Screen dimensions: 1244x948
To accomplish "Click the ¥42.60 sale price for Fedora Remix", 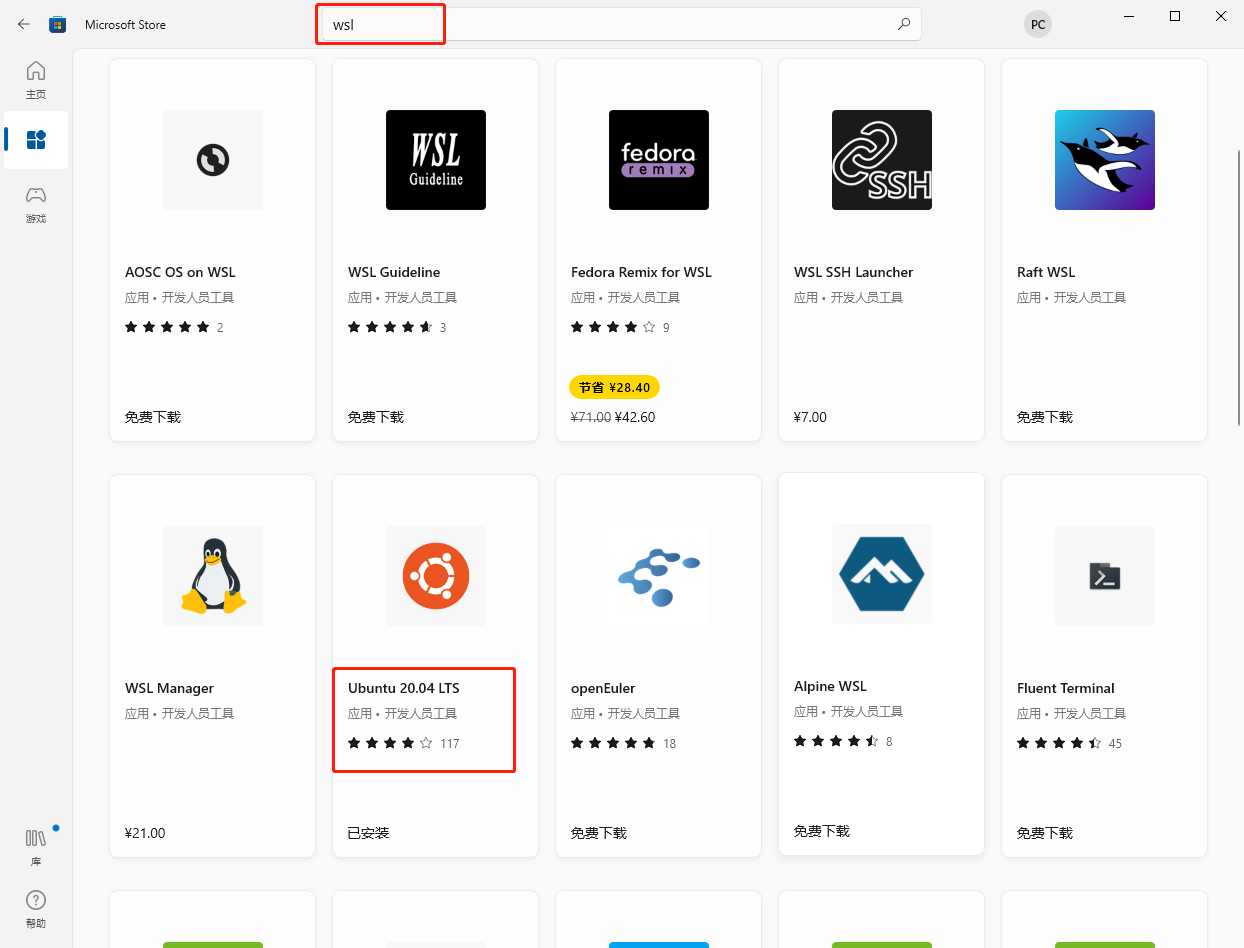I will (635, 417).
